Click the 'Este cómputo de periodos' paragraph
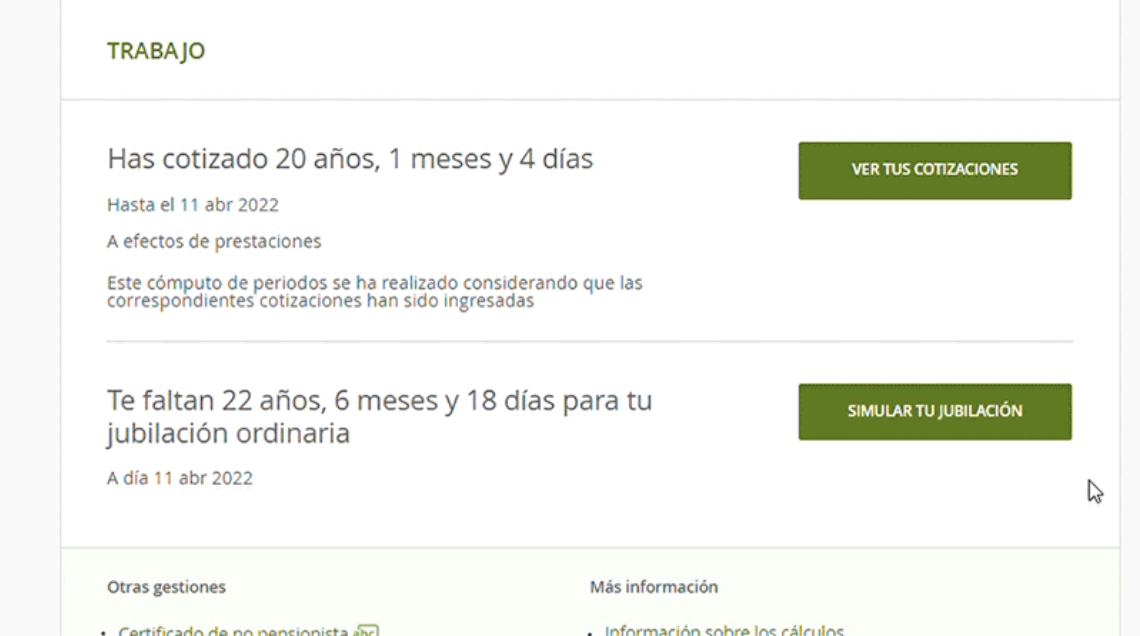This screenshot has height=636, width=1140. [x=374, y=291]
